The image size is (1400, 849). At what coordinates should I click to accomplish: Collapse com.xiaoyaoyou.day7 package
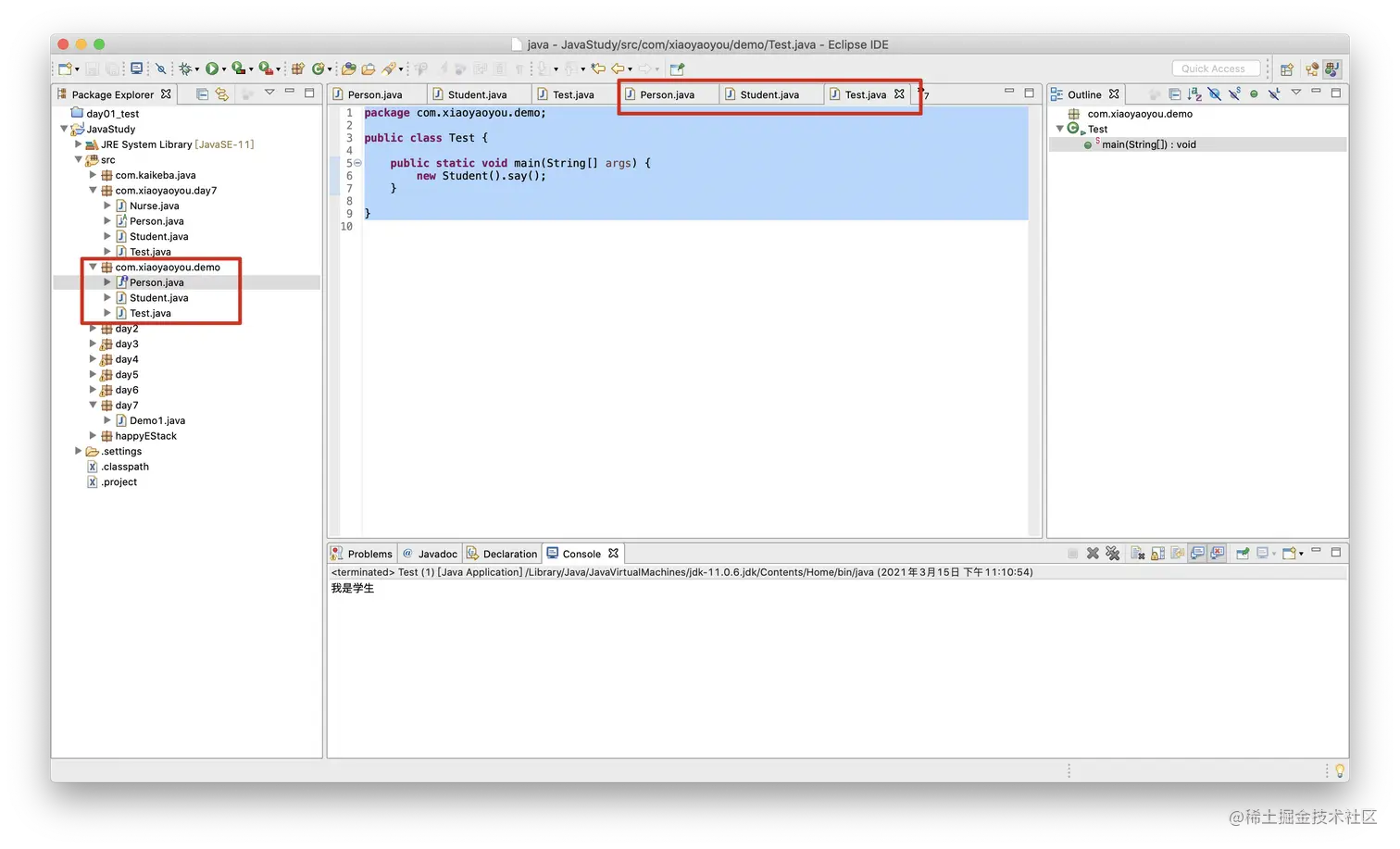pos(93,190)
